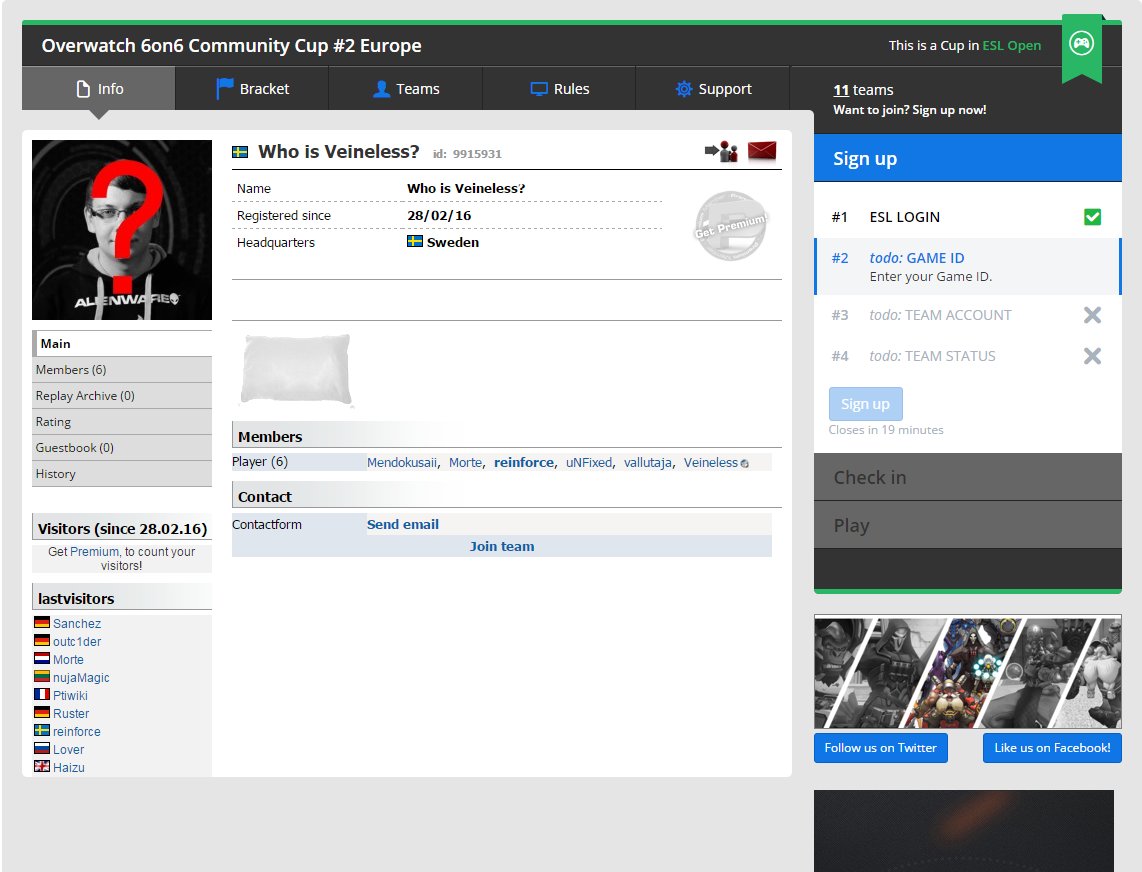Select the ESL LOGIN step

(967, 216)
